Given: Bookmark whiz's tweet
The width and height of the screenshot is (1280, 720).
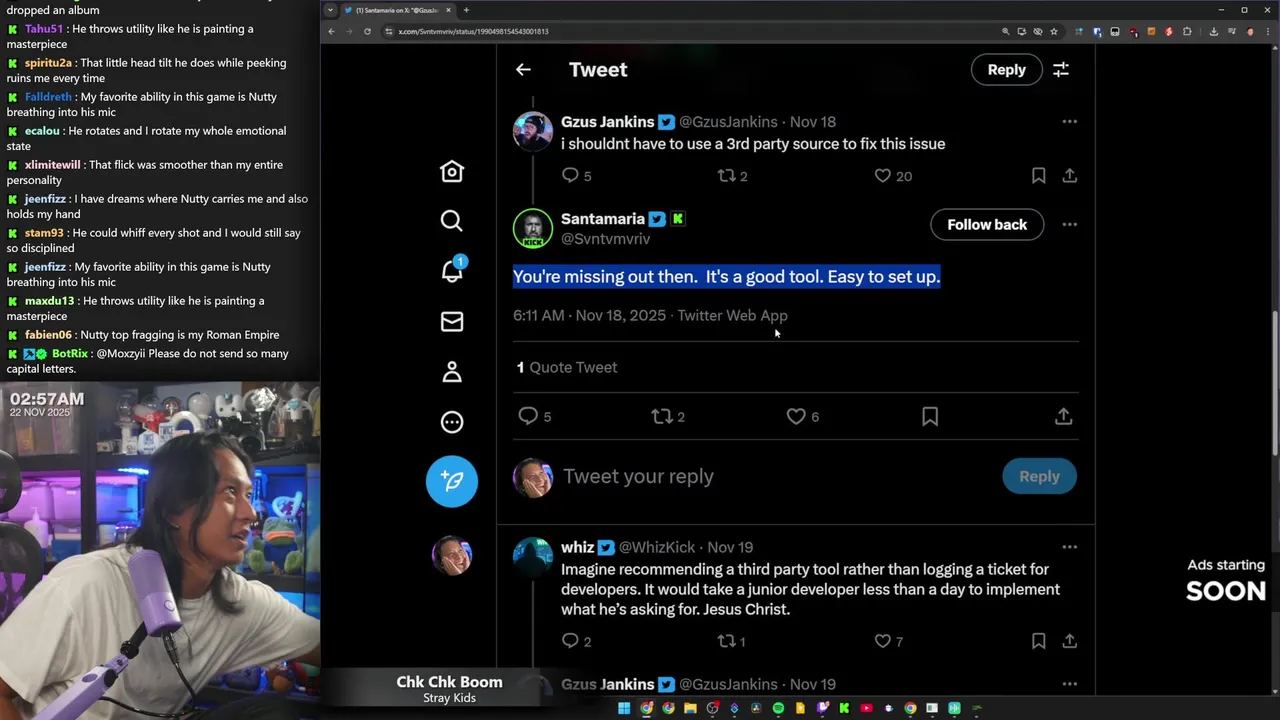Looking at the screenshot, I should coord(1038,641).
